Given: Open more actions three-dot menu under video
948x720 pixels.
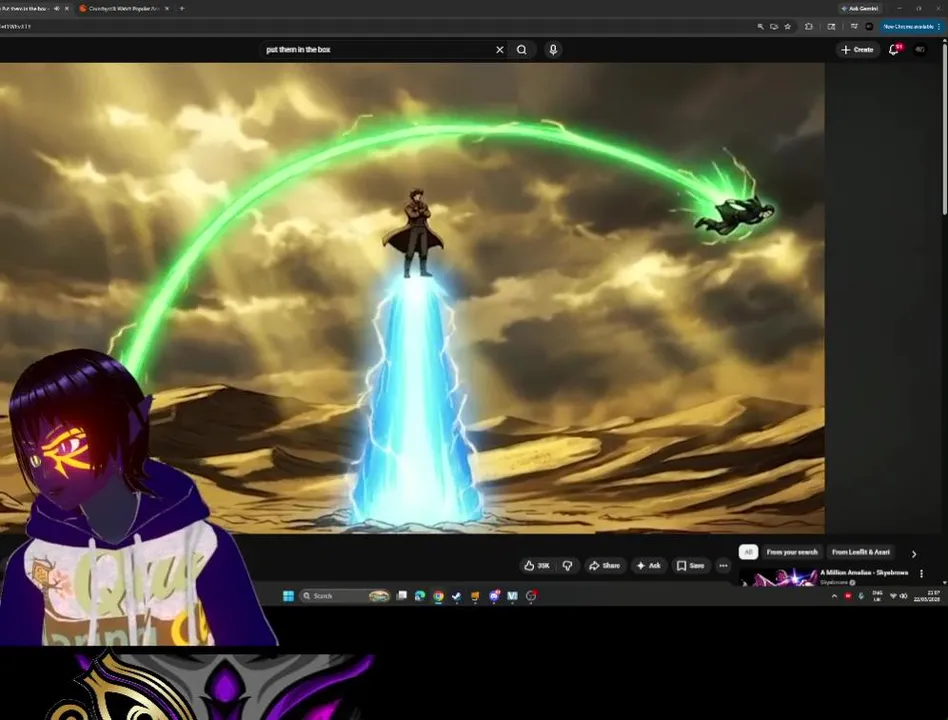Looking at the screenshot, I should tap(723, 565).
